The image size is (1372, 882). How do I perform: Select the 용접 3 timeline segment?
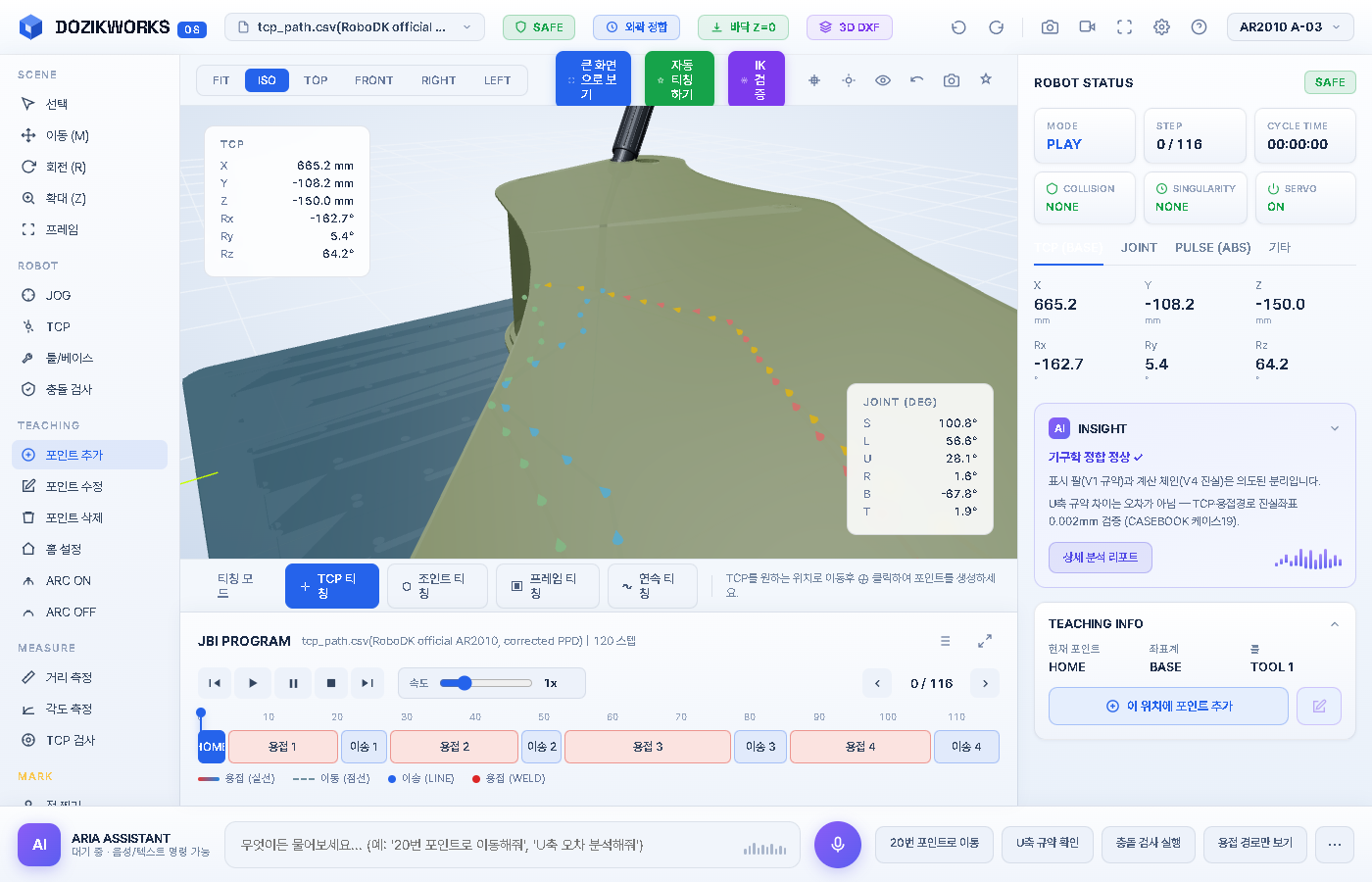click(x=648, y=747)
